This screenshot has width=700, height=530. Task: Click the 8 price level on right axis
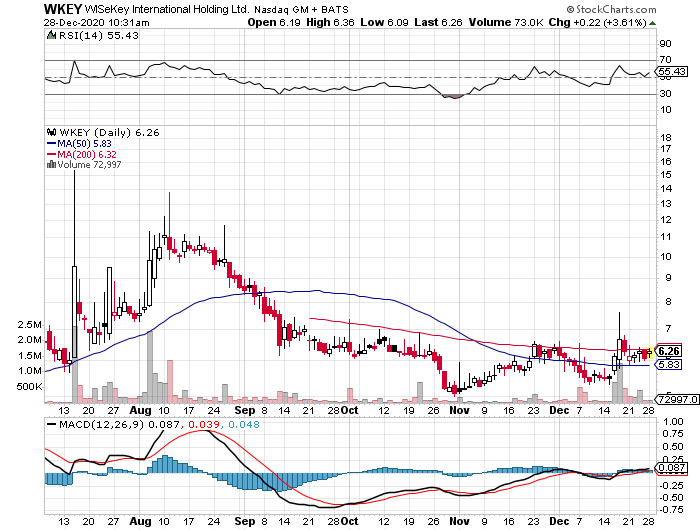[668, 302]
